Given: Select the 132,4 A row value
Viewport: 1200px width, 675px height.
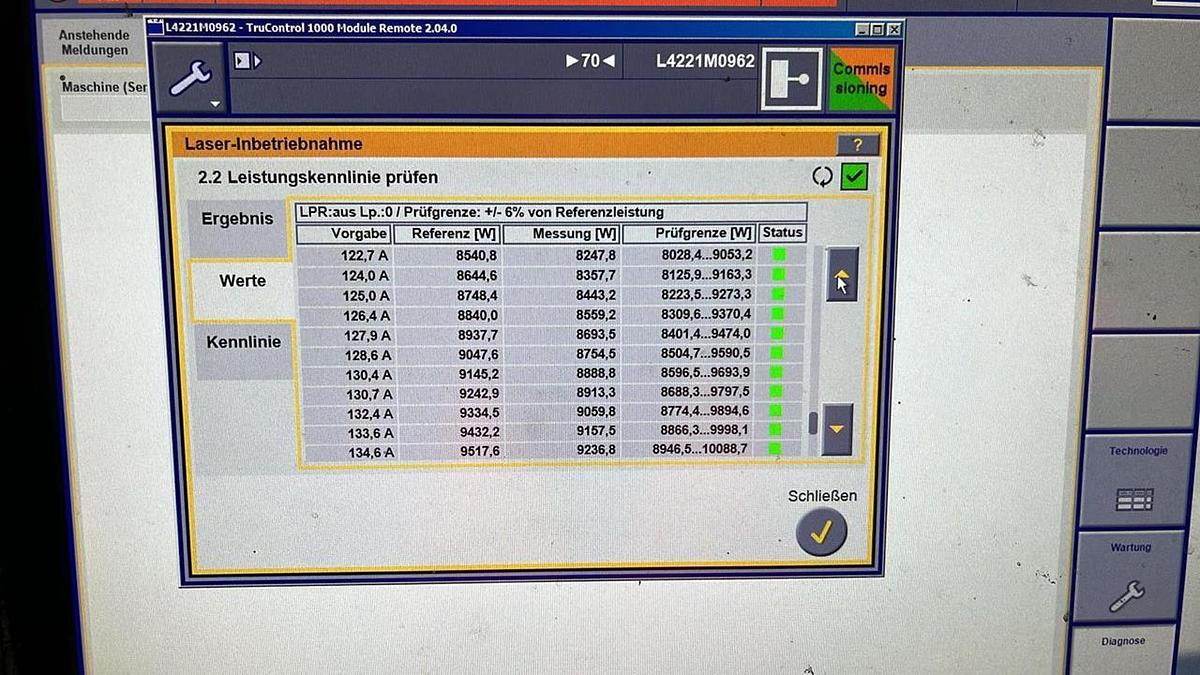Looking at the screenshot, I should (x=370, y=414).
